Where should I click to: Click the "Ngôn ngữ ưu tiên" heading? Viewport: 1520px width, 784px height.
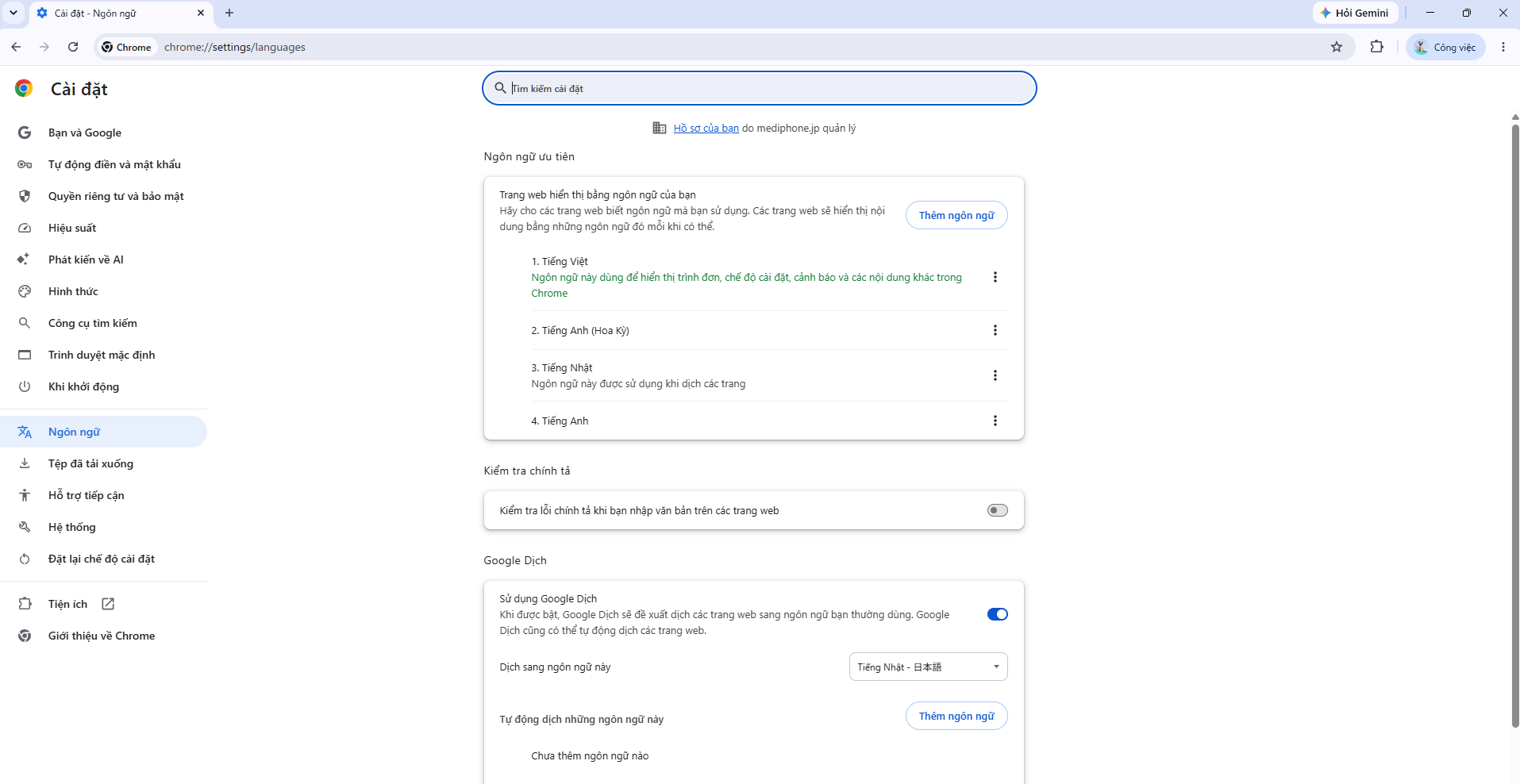529,156
